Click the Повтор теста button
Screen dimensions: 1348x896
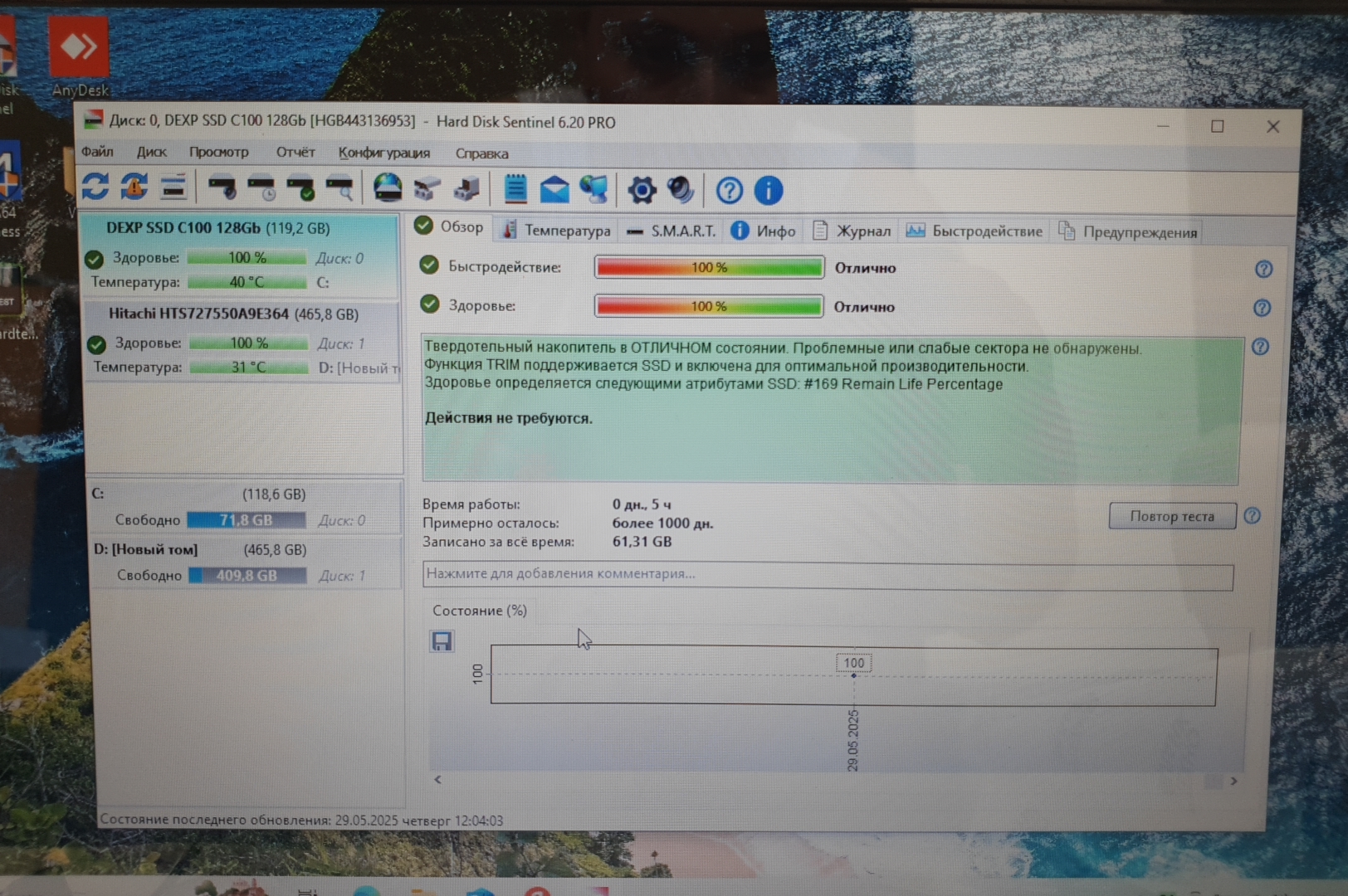(x=1172, y=516)
